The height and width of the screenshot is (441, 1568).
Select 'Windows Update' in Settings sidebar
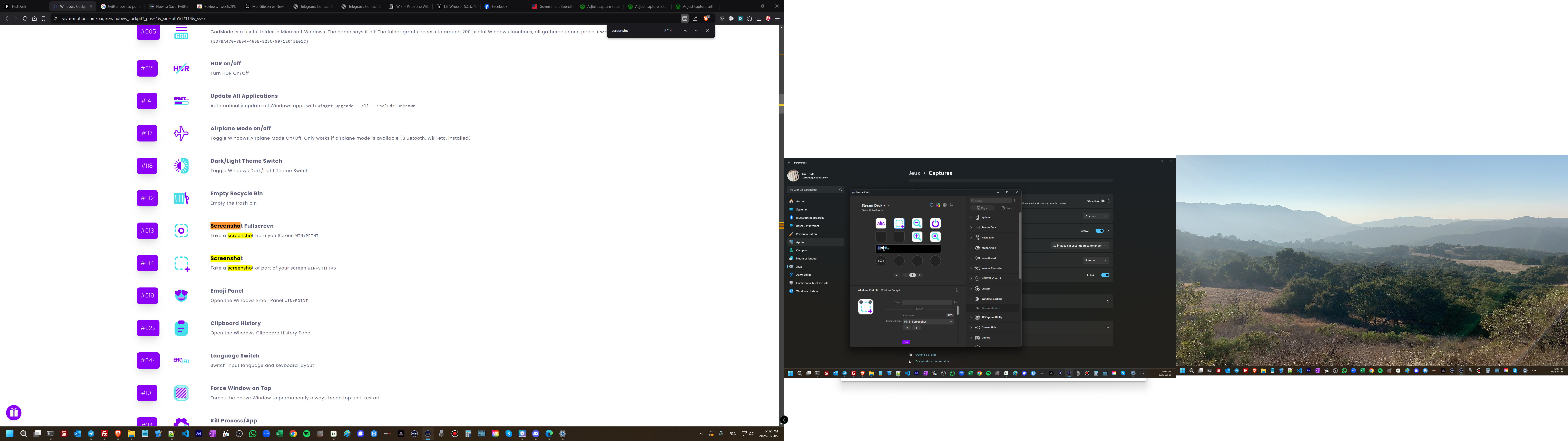[816, 291]
